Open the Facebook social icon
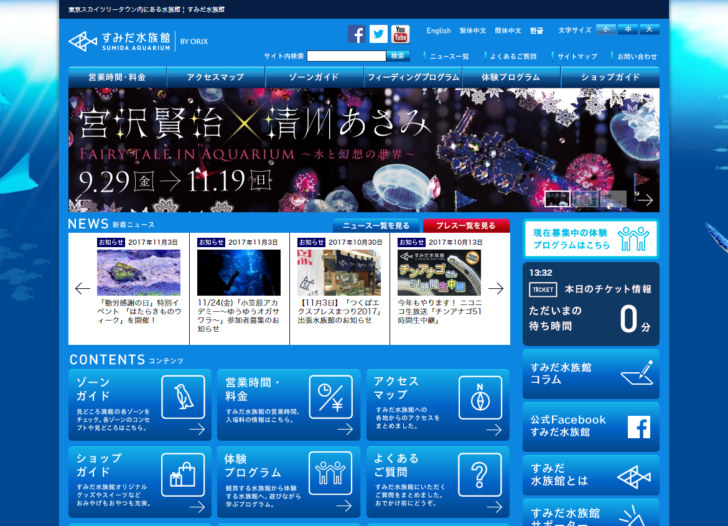728x526 pixels. click(x=357, y=34)
